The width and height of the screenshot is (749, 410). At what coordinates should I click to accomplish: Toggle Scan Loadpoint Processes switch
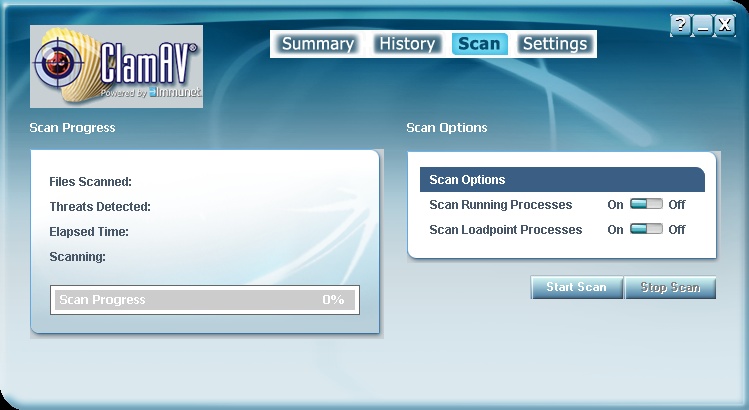pyautogui.click(x=646, y=229)
